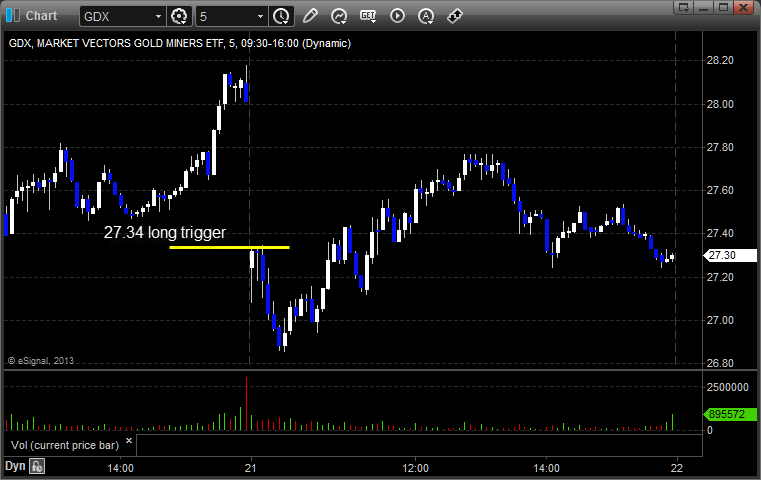Open the symbol settings gear menu

[179, 17]
